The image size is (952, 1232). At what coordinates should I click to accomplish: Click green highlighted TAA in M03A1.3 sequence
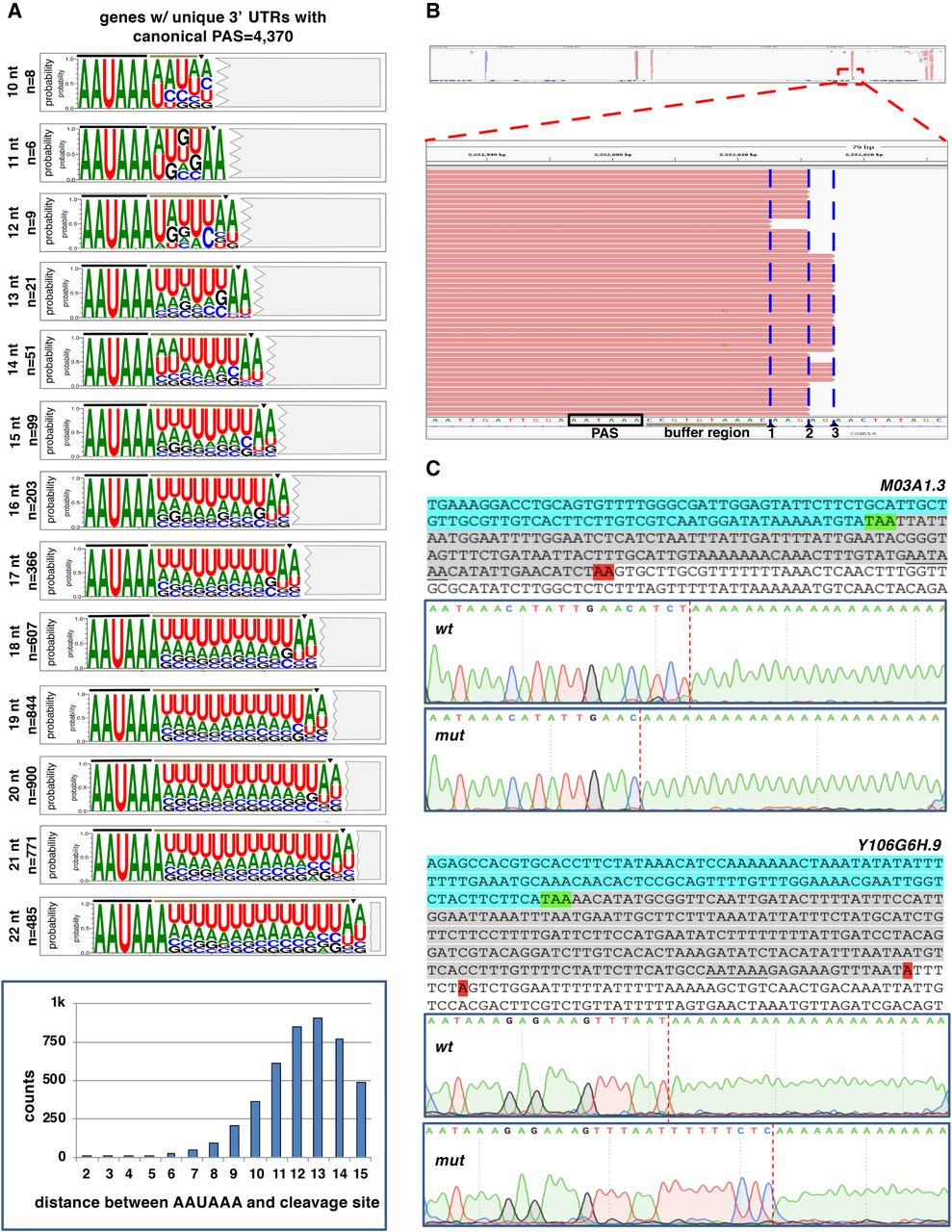tap(879, 522)
